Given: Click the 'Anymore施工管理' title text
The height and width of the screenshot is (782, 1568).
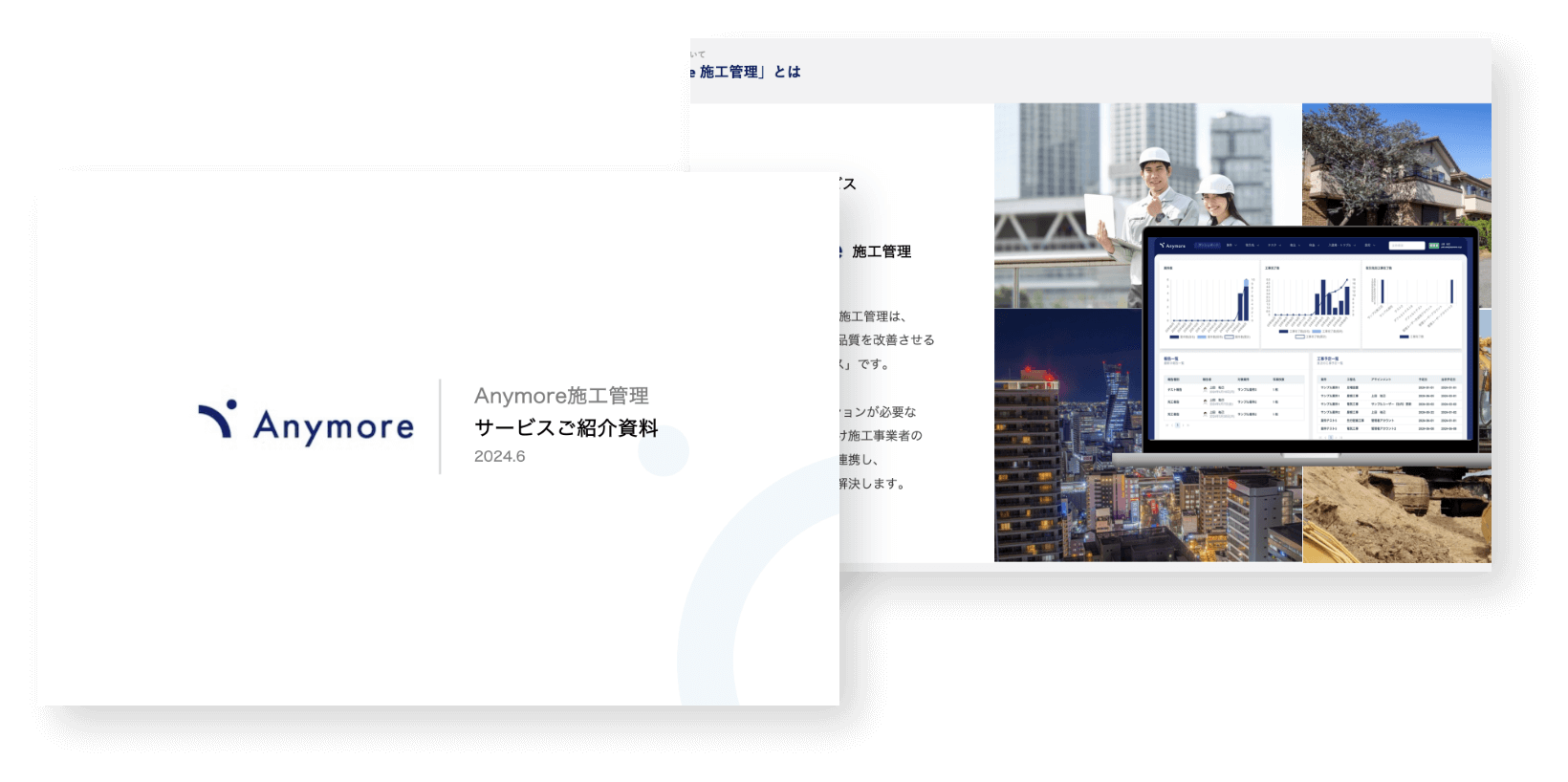Looking at the screenshot, I should pyautogui.click(x=561, y=396).
